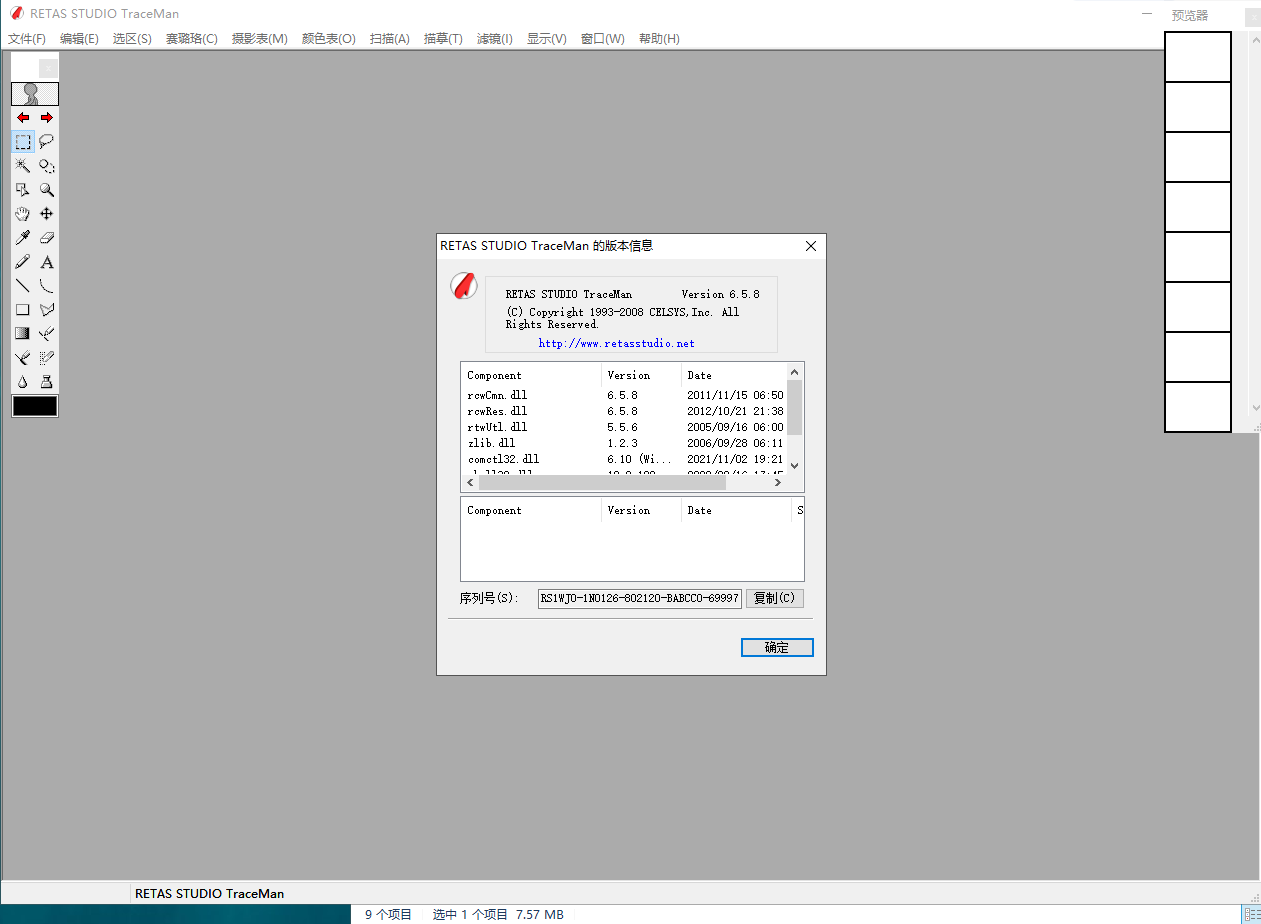
Task: Select the pencil tool
Action: tap(23, 262)
